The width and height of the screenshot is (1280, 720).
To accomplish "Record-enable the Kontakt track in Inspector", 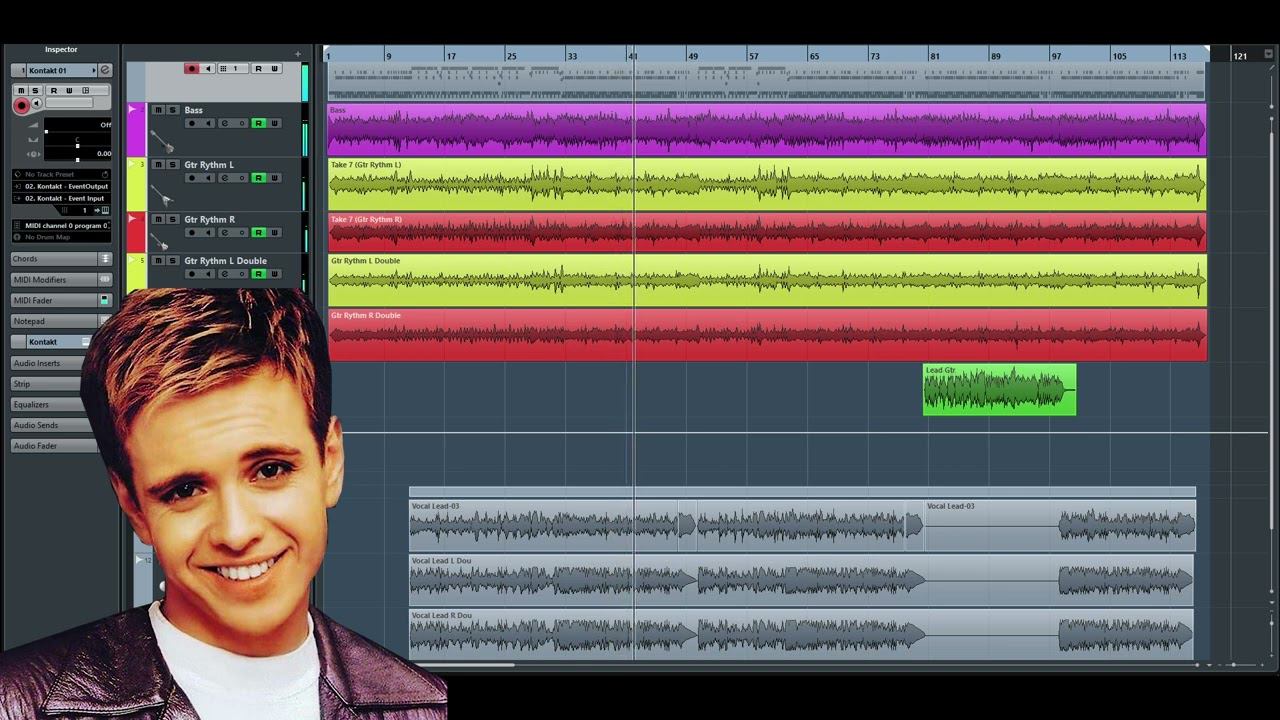I will pyautogui.click(x=22, y=105).
